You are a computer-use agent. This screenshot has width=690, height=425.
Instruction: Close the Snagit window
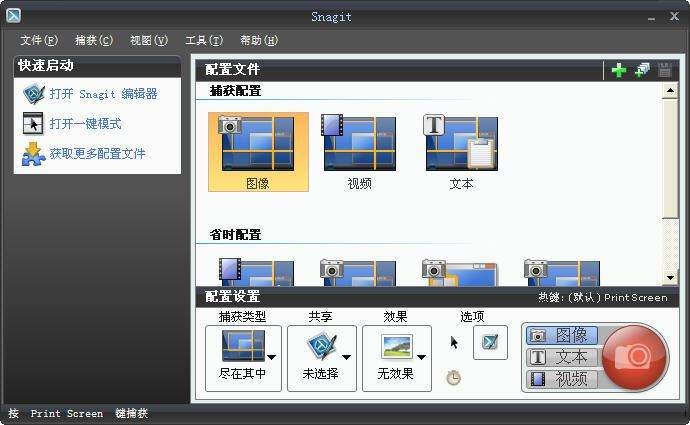coord(674,16)
